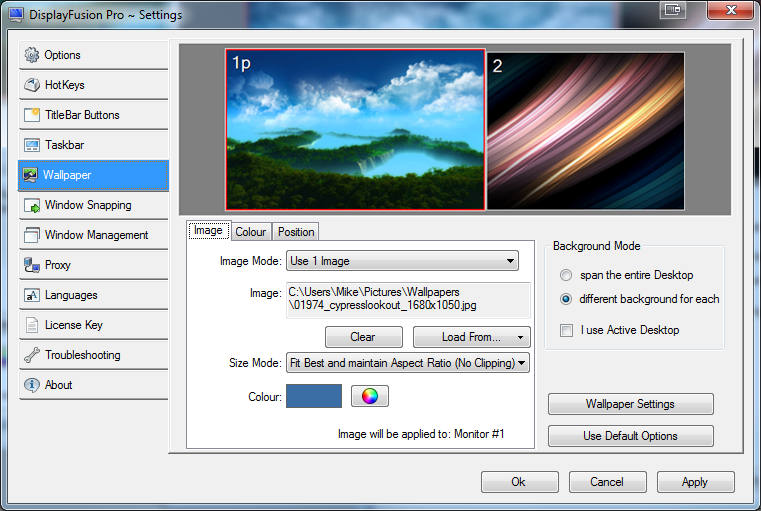Click Use Default Options button

coord(630,436)
